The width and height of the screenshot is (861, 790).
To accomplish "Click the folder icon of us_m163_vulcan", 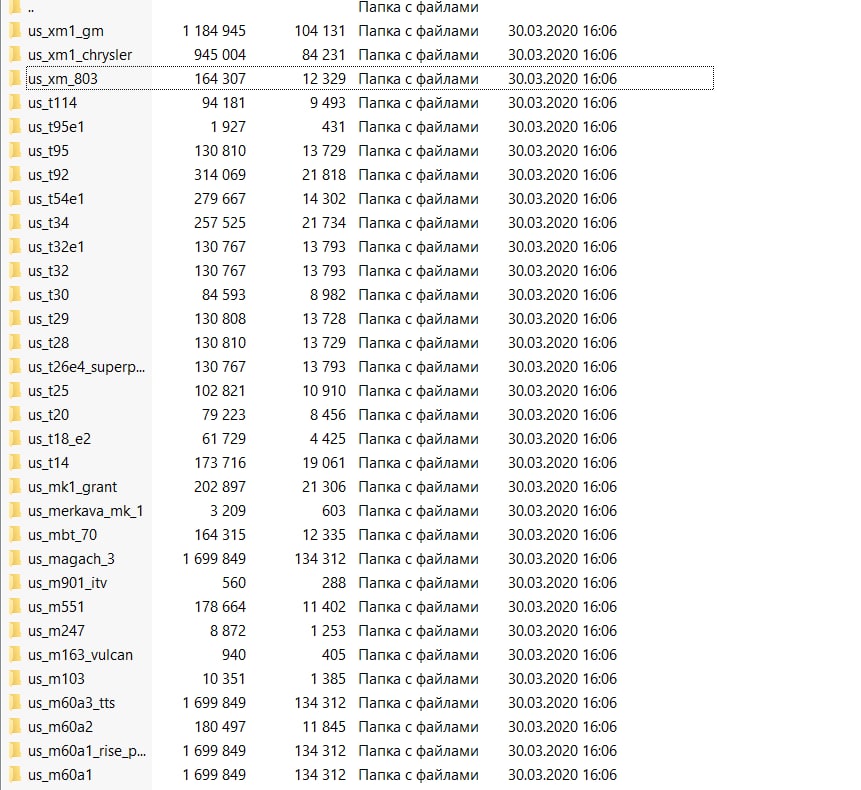I will 15,654.
